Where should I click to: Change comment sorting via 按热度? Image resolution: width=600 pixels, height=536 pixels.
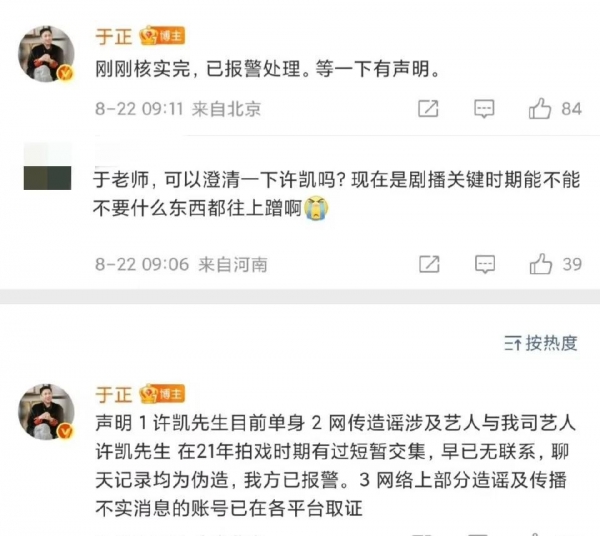click(x=541, y=343)
